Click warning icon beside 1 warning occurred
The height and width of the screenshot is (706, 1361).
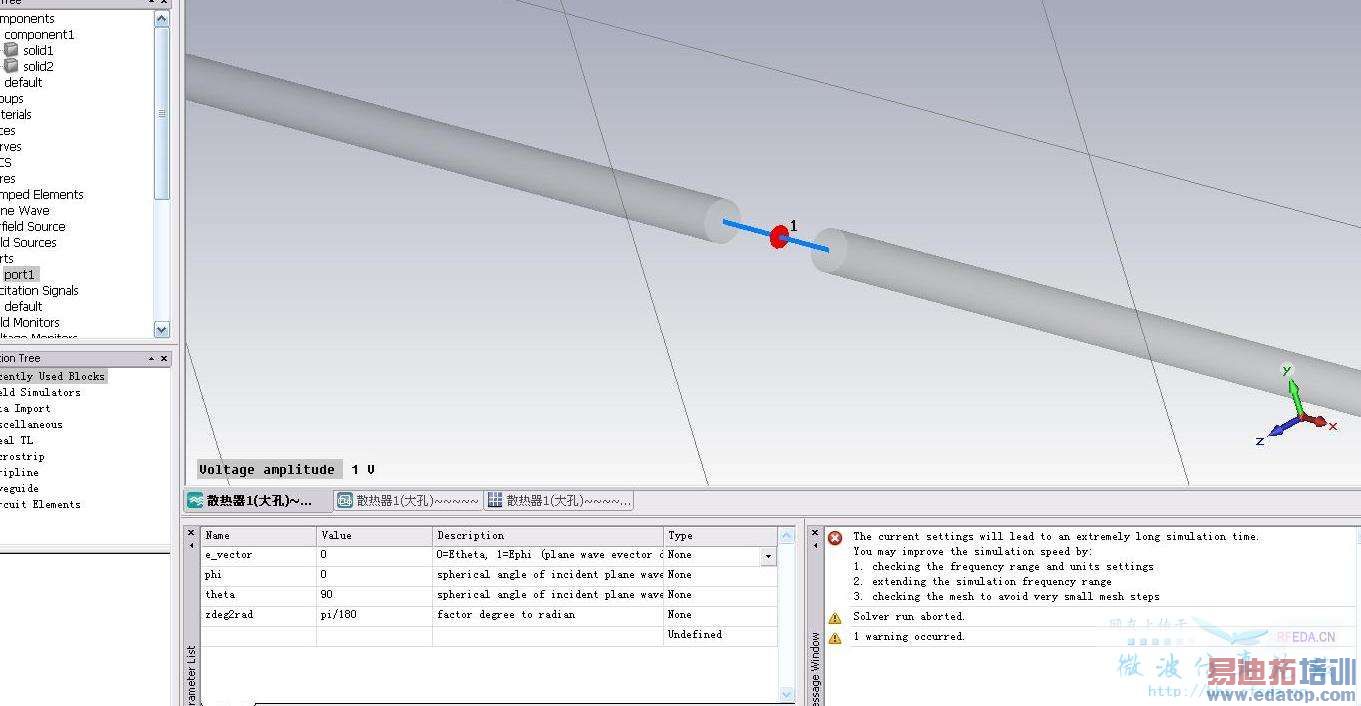tap(835, 637)
